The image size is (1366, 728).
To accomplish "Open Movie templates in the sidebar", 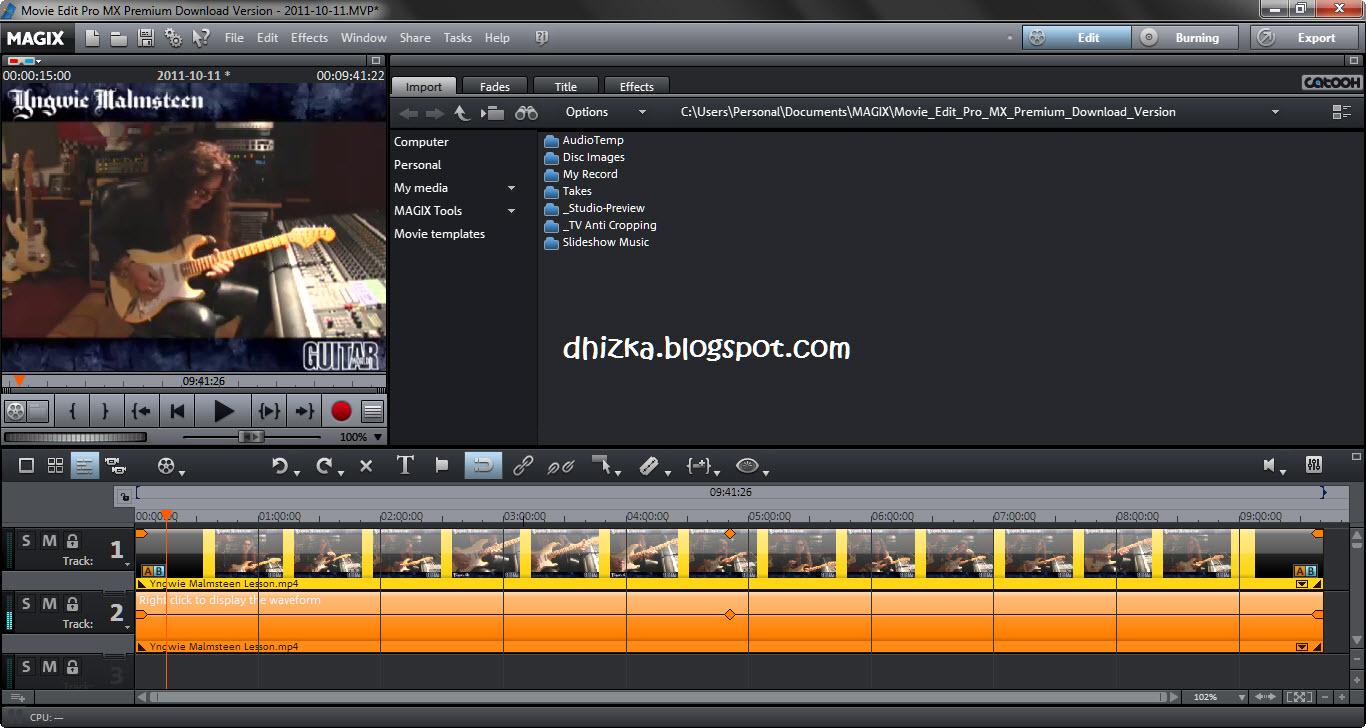I will point(439,234).
